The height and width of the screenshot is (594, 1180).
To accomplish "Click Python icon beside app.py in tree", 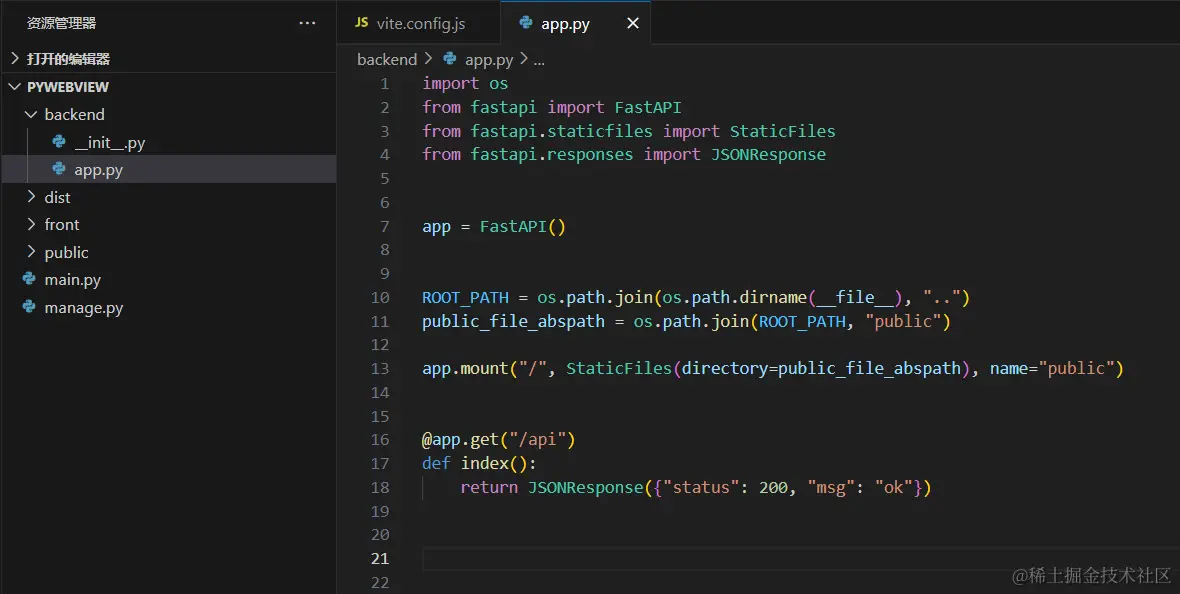I will (59, 169).
